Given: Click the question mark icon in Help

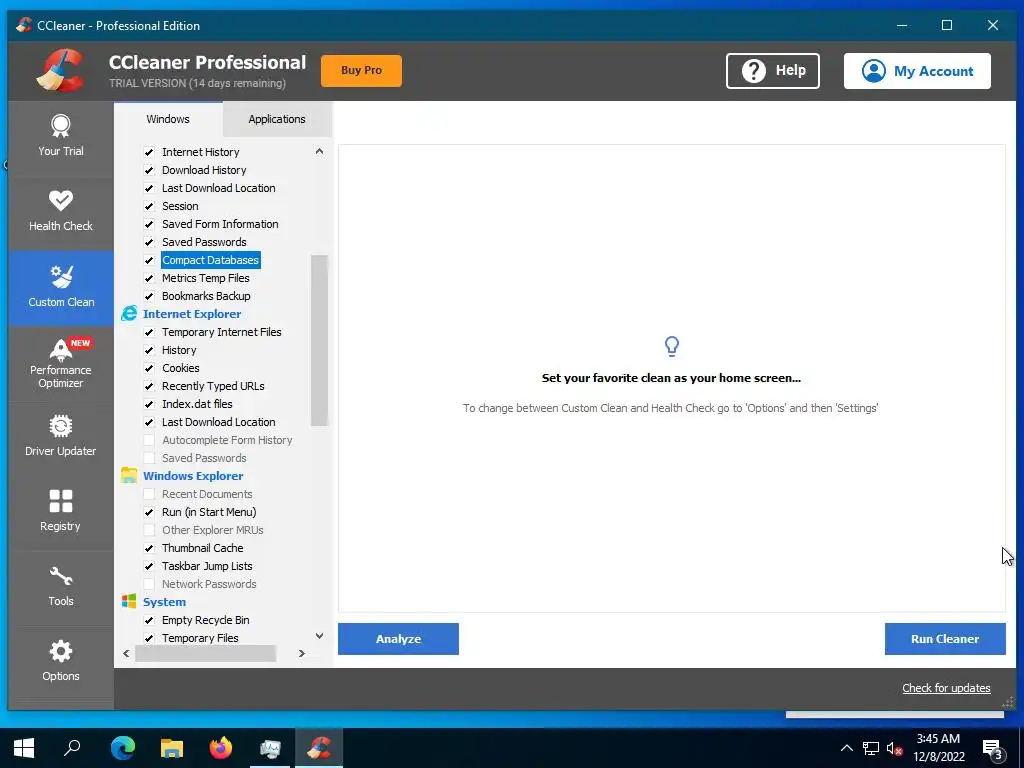Looking at the screenshot, I should click(x=754, y=71).
